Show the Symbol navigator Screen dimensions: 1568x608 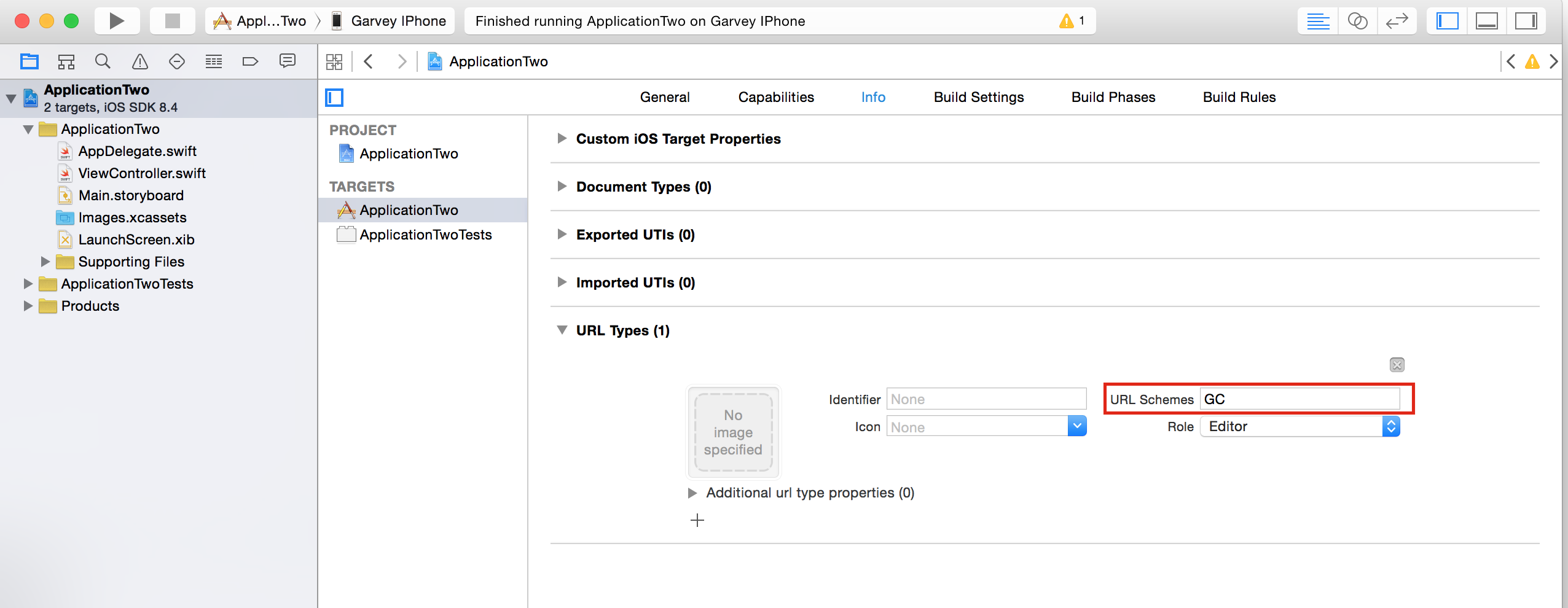(x=66, y=61)
